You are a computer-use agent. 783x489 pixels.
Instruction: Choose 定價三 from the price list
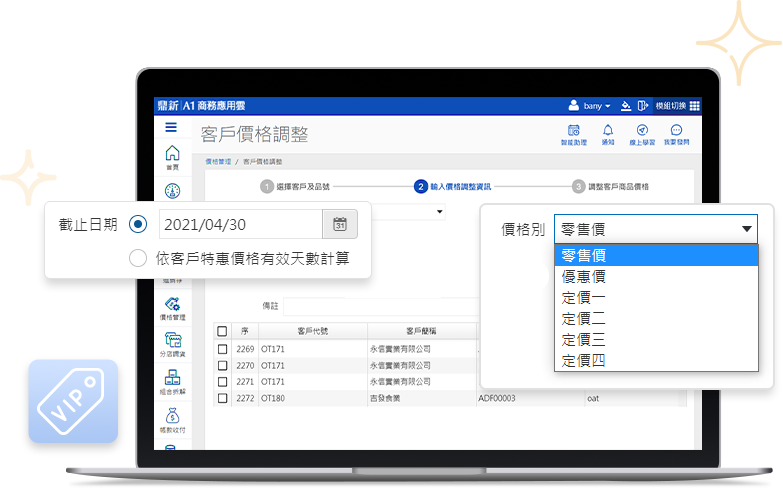(656, 339)
